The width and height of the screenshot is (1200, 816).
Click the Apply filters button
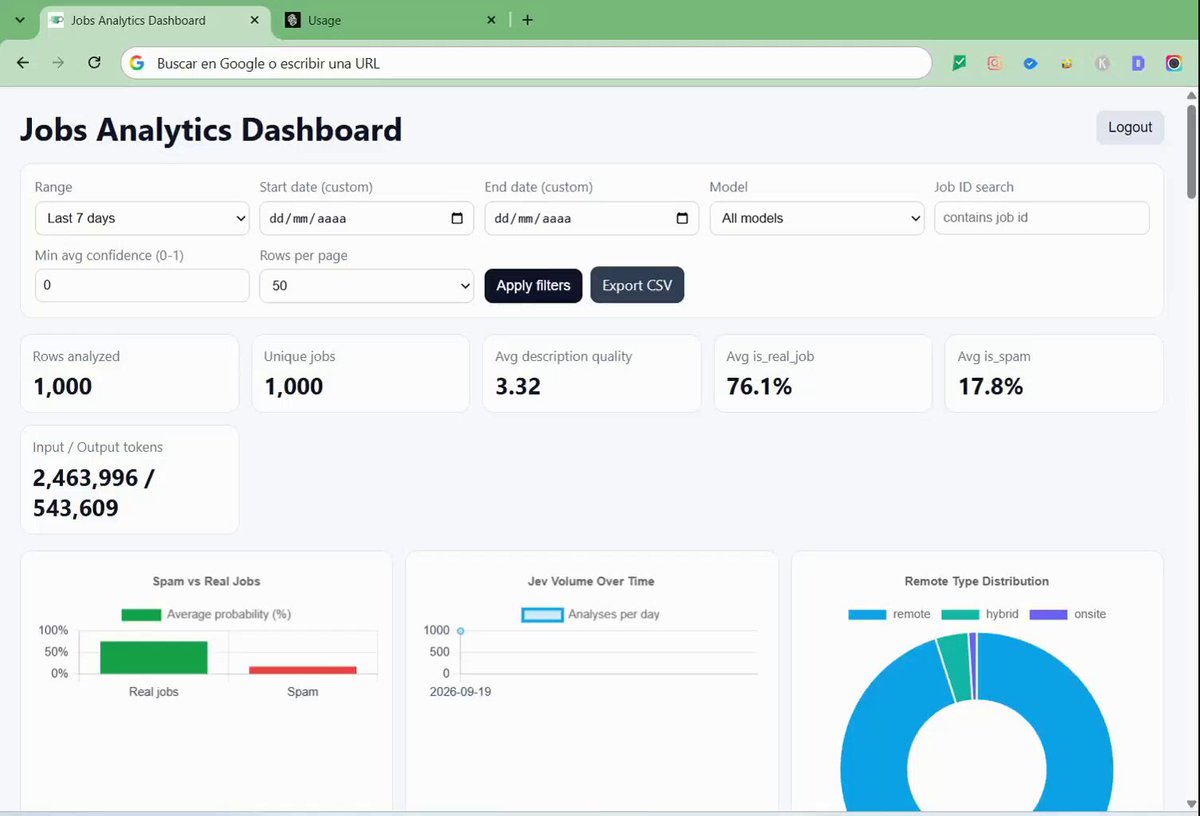pyautogui.click(x=533, y=285)
